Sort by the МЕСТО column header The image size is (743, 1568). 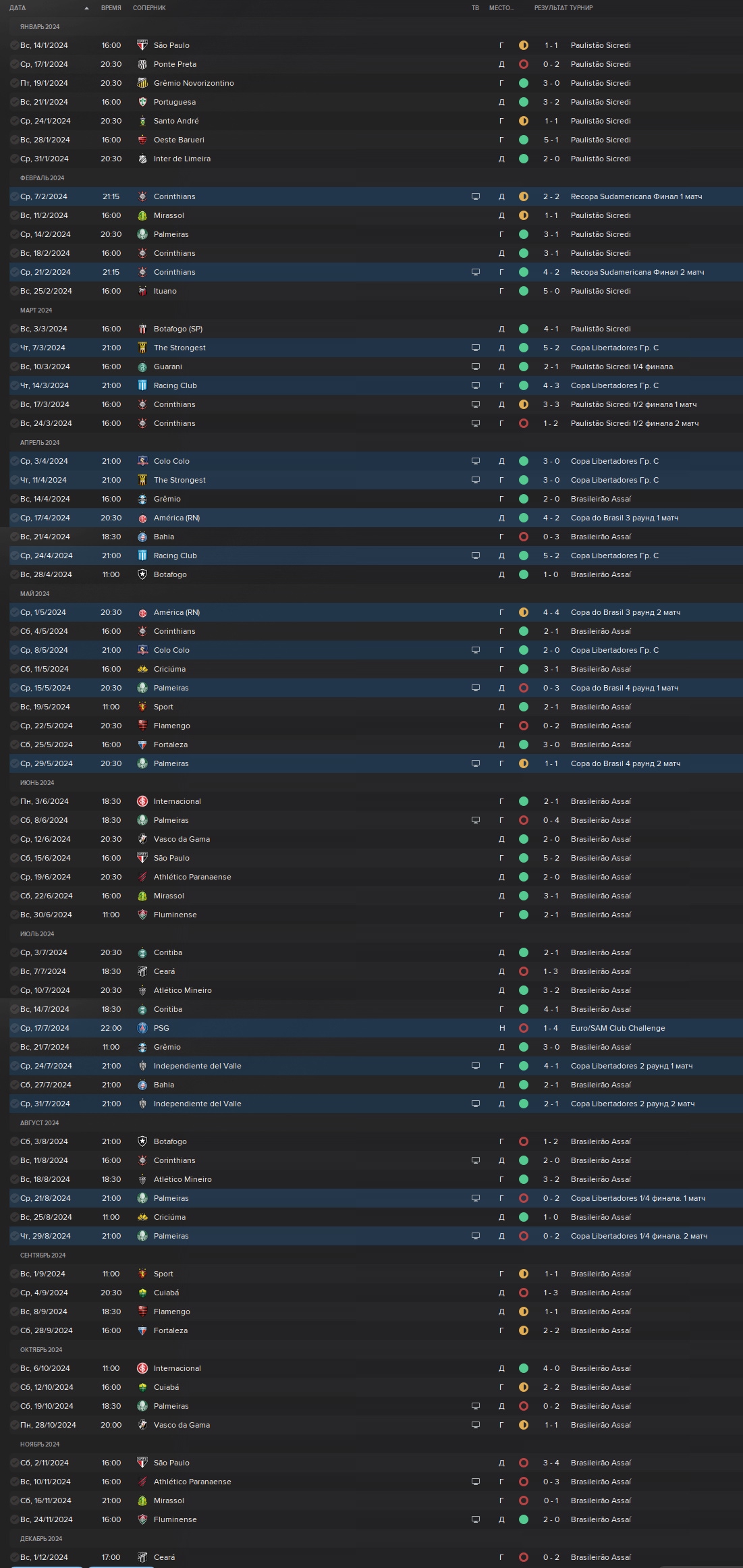(501, 8)
